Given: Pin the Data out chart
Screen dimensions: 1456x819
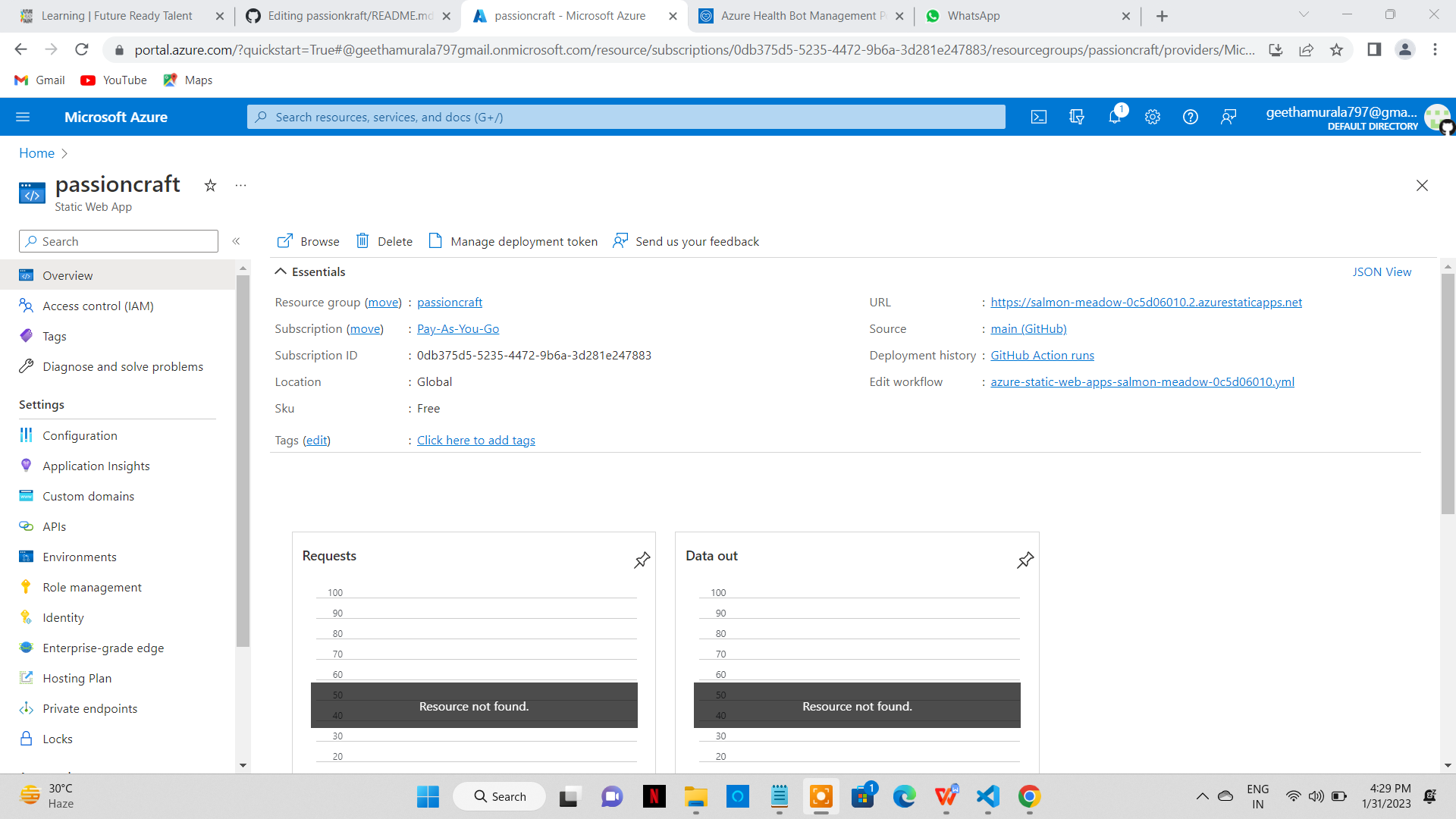Looking at the screenshot, I should coord(1025,560).
